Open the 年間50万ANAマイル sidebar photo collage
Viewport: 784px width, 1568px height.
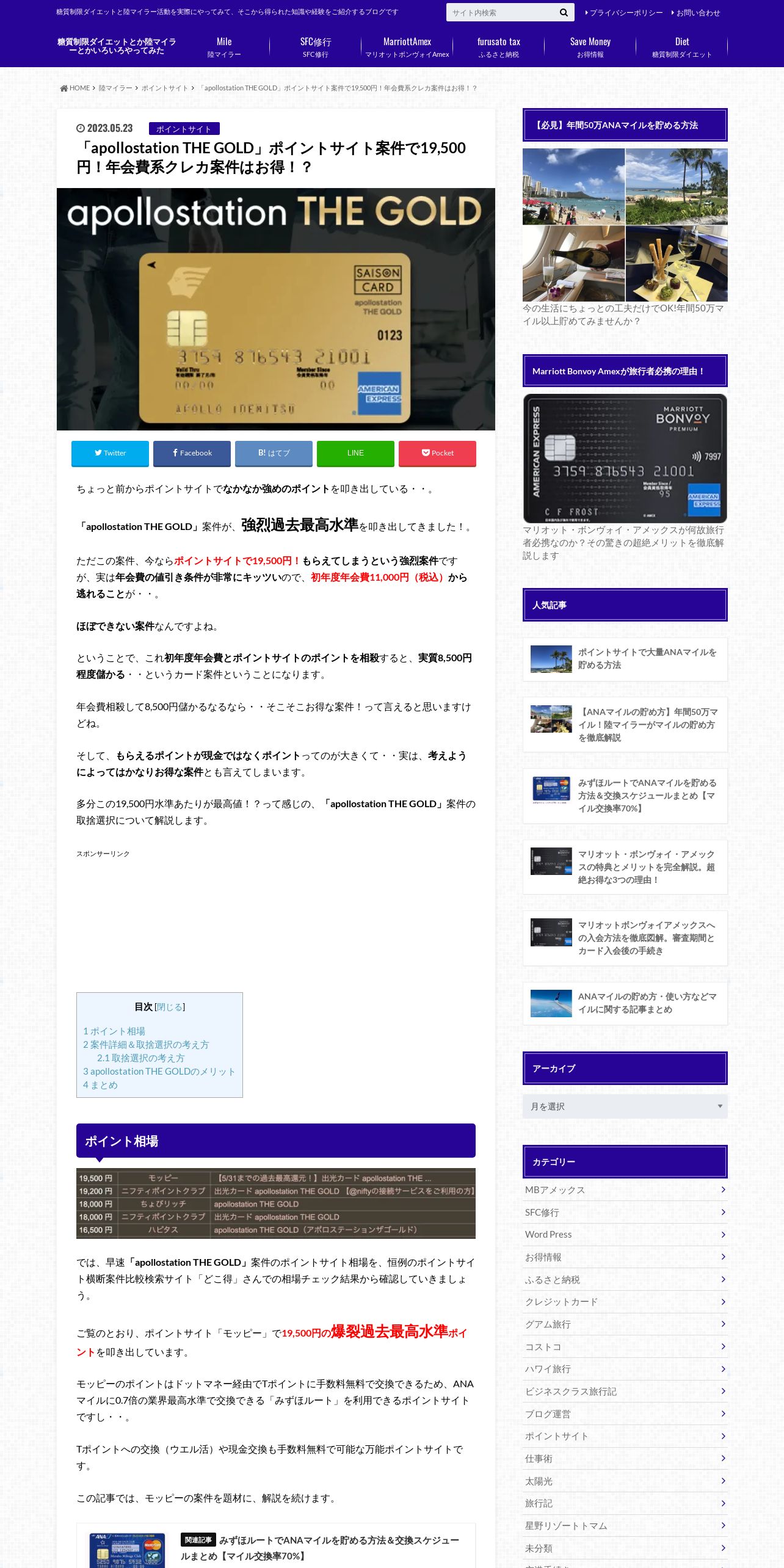pyautogui.click(x=625, y=225)
